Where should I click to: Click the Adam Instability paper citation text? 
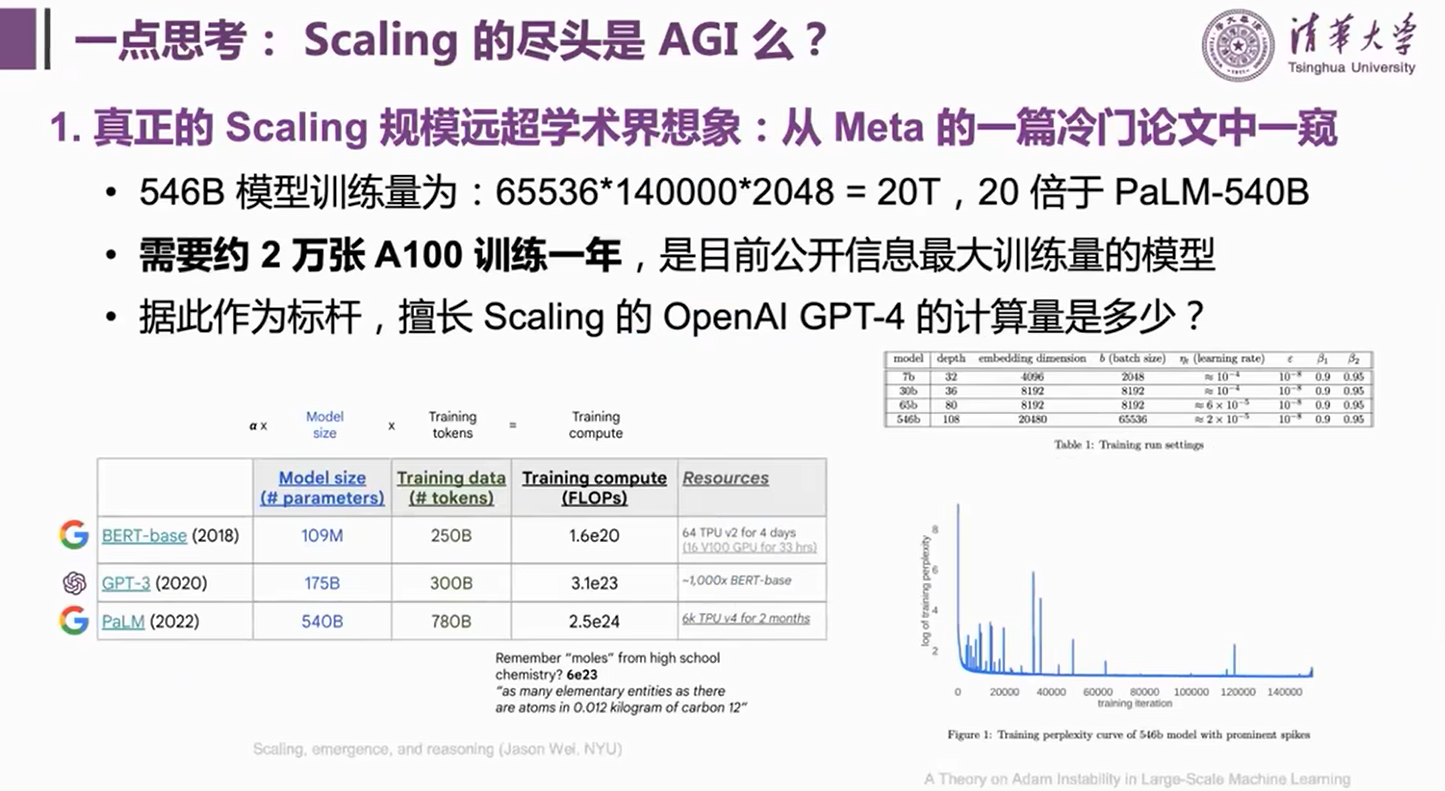point(1137,779)
